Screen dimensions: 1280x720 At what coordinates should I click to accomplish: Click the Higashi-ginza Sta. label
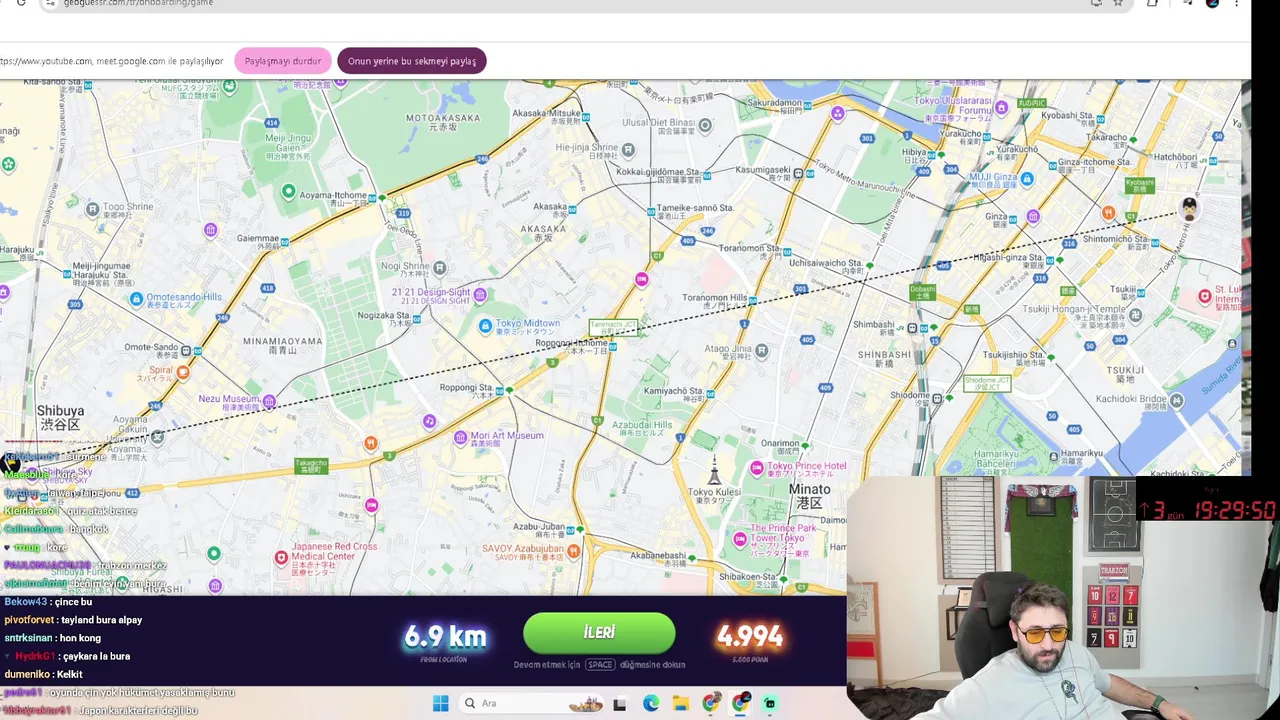click(1008, 258)
